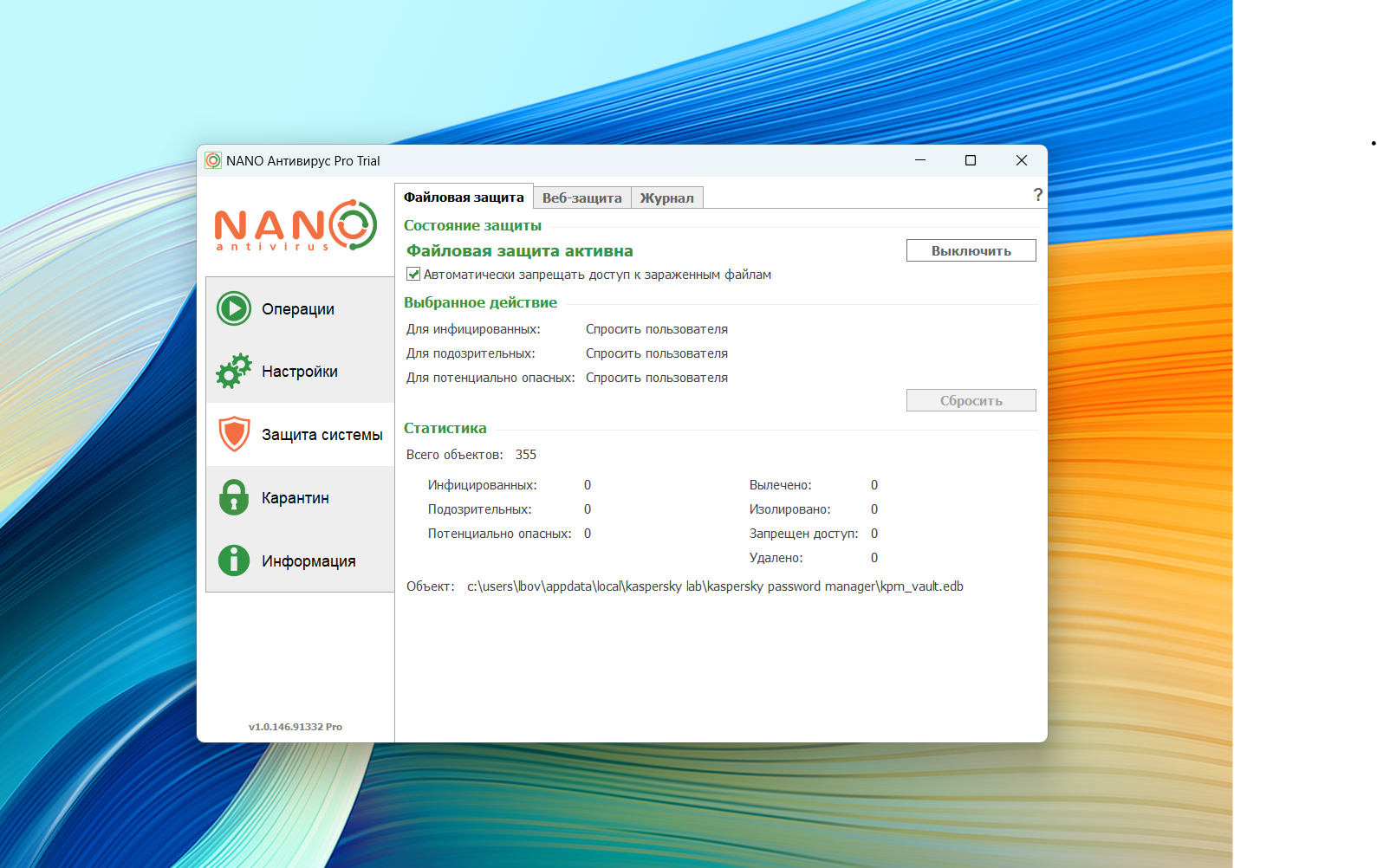Click the Сбросить button
Image resolution: width=1377 pixels, height=868 pixels.
click(x=971, y=400)
